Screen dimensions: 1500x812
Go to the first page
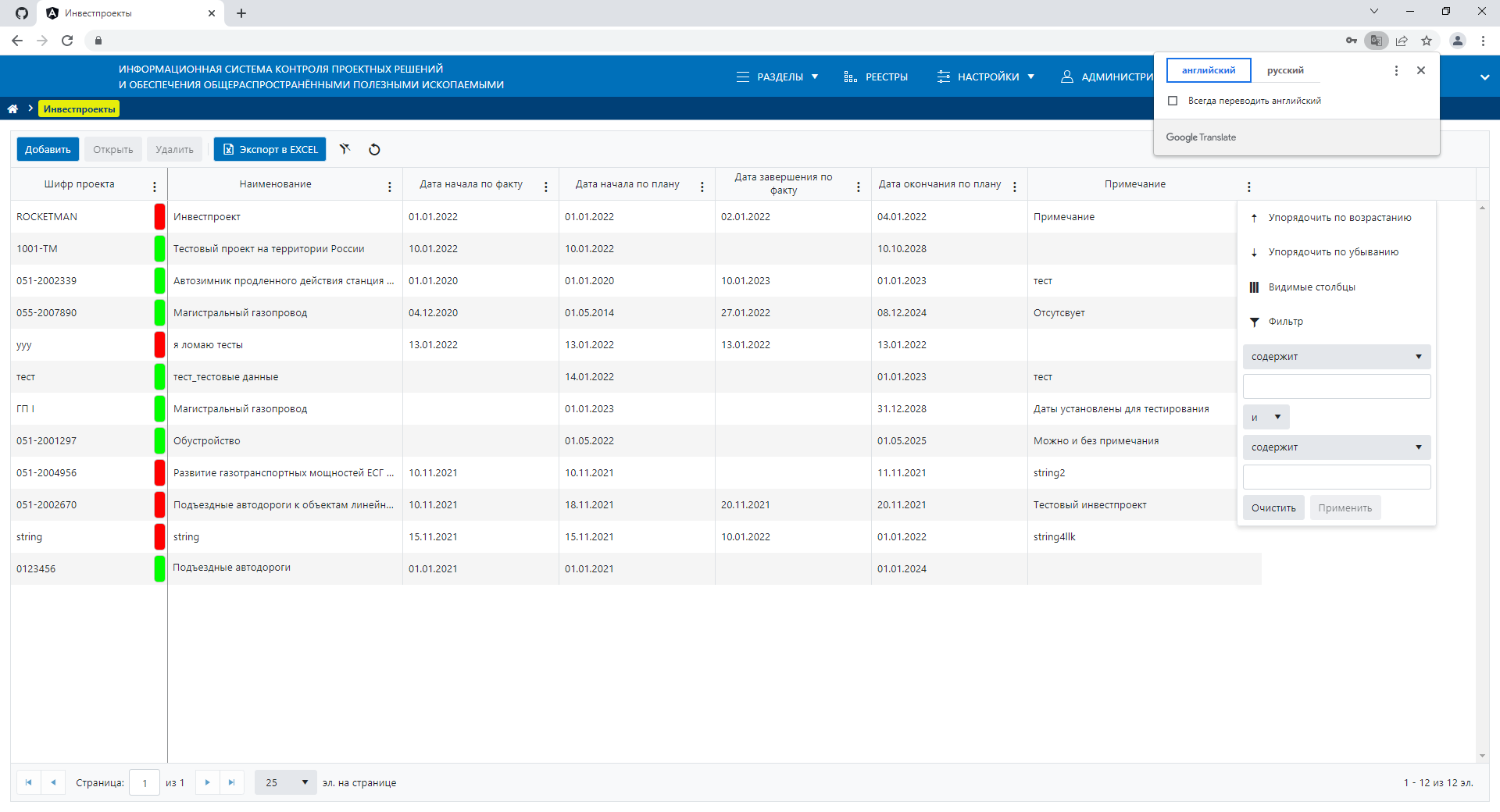point(29,782)
